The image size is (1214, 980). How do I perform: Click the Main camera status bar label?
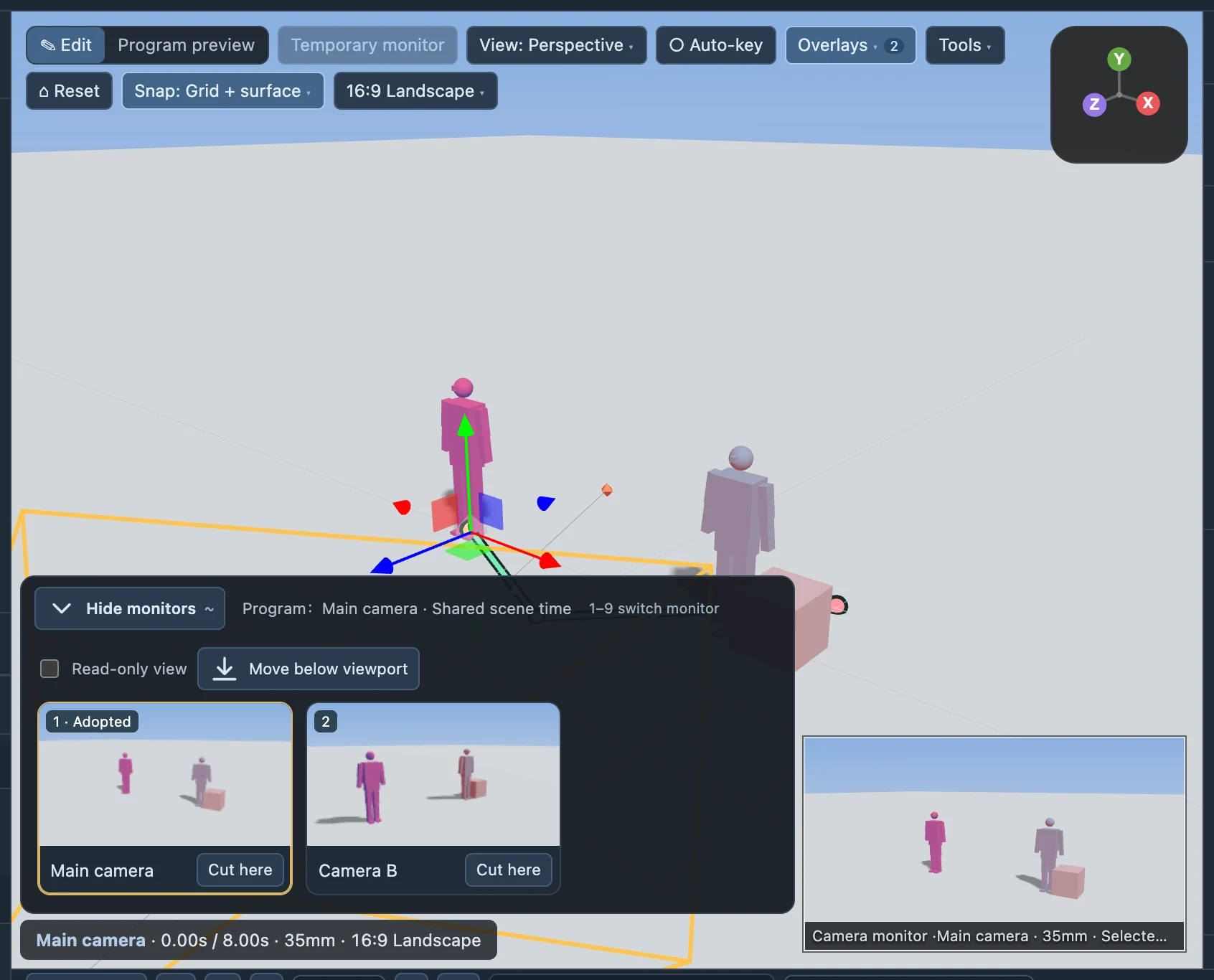coord(91,940)
